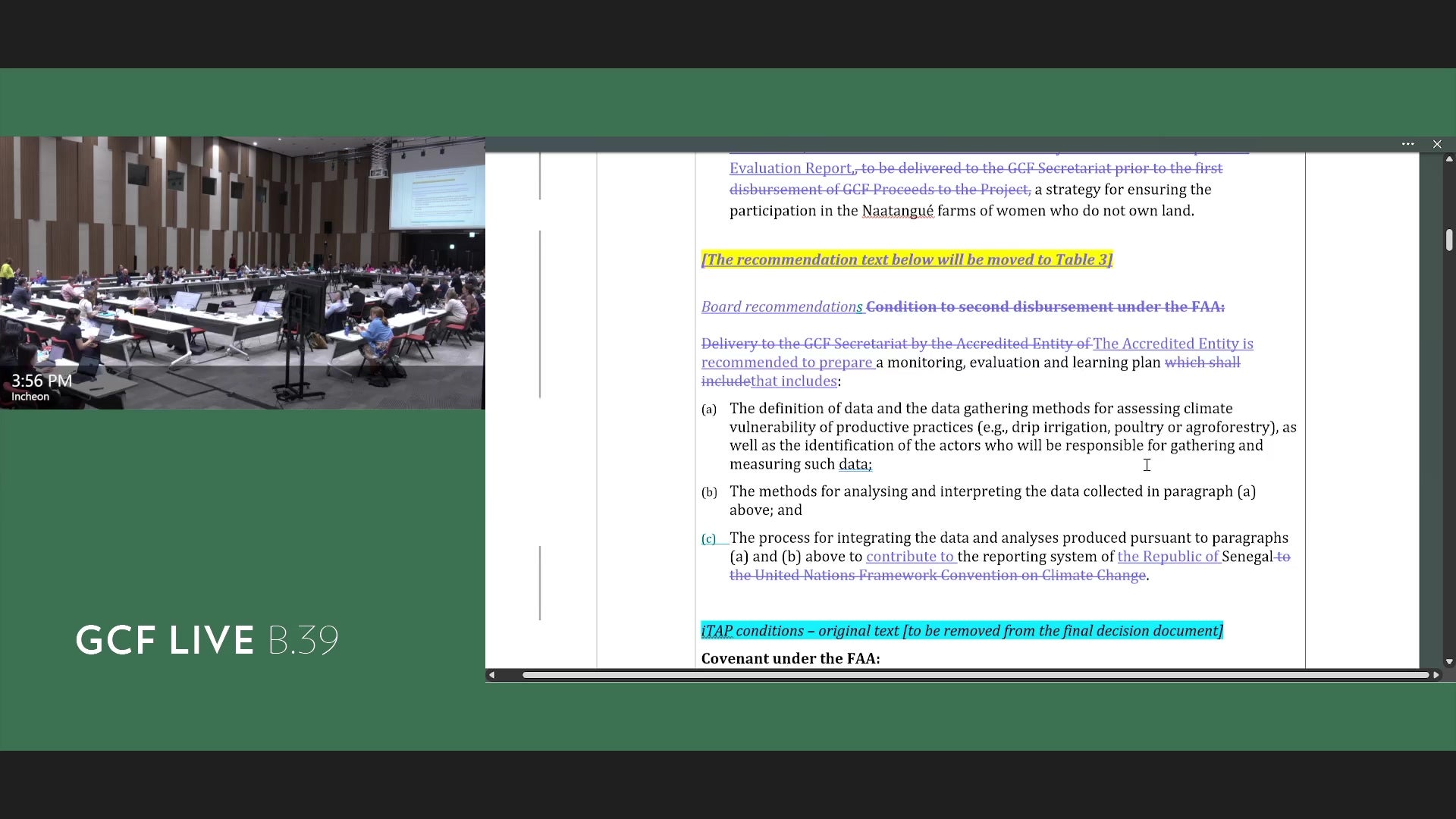This screenshot has width=1456, height=819.
Task: Click the vertical scrollbar up arrow
Action: (1449, 159)
